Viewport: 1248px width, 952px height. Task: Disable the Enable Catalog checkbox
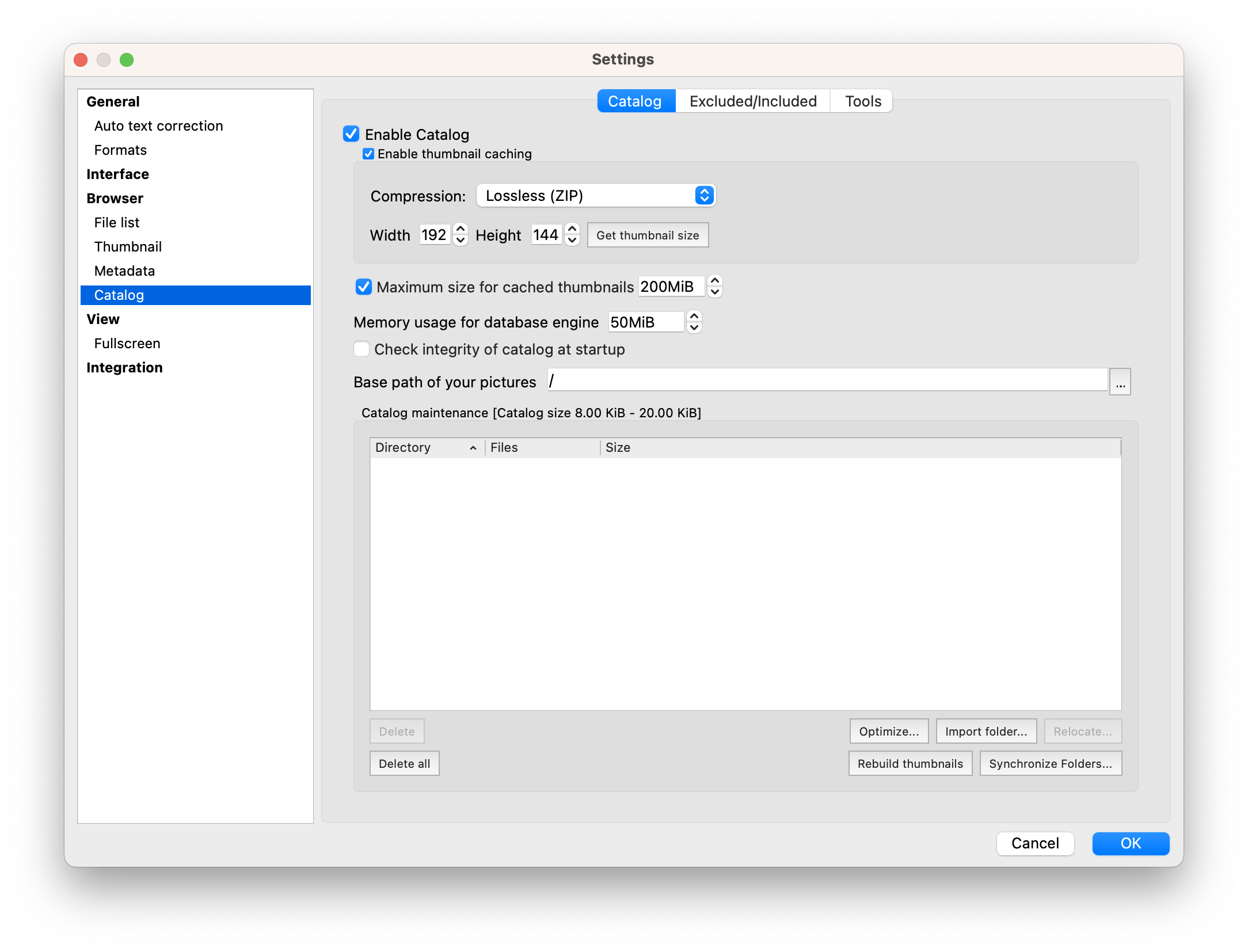click(352, 134)
